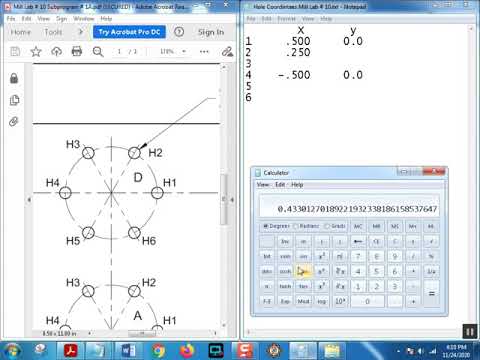Image resolution: width=480 pixels, height=360 pixels.
Task: Switch to the Home tab in Acrobat
Action: [21, 32]
